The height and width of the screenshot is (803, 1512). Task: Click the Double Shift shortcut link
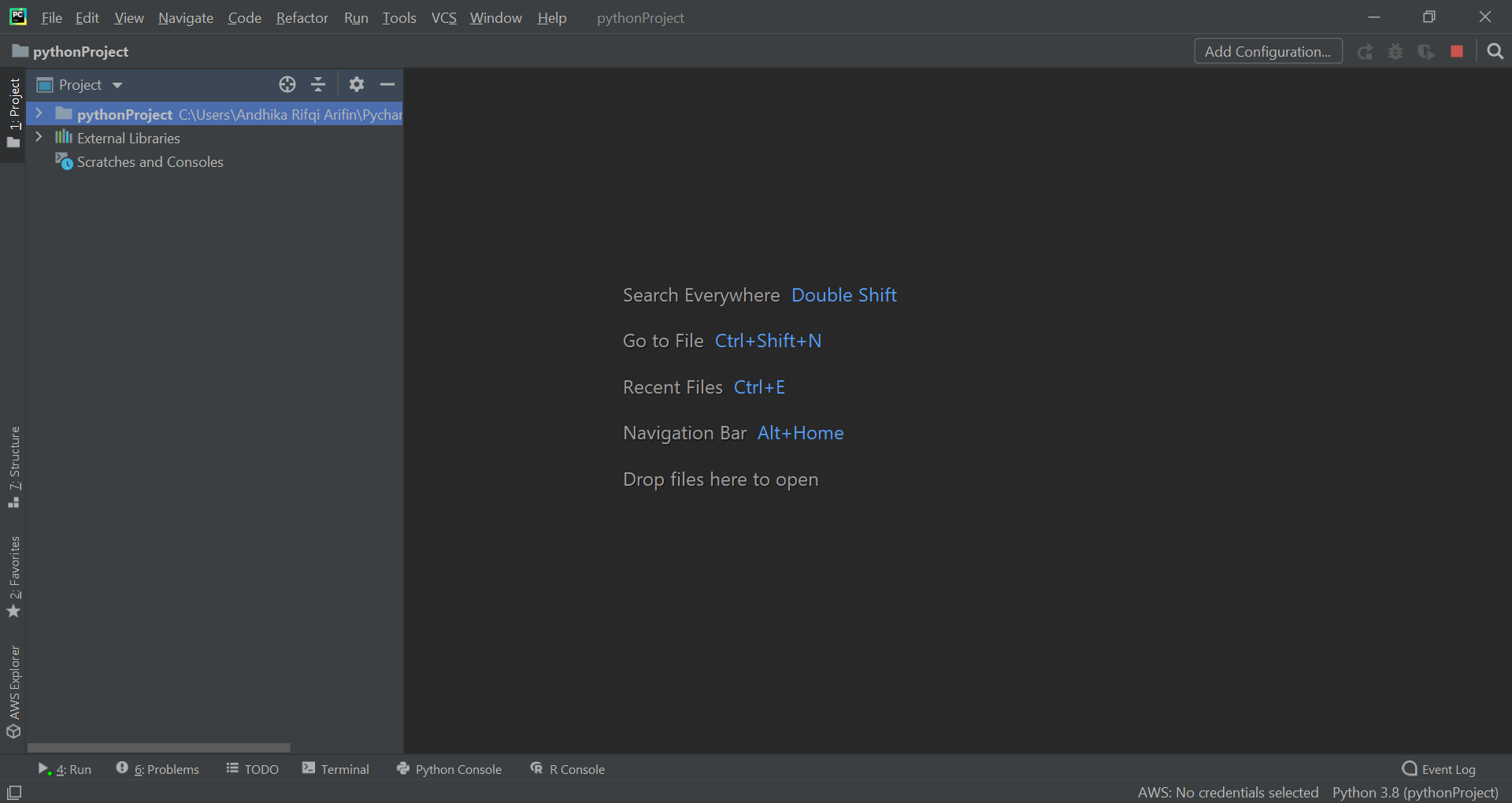pyautogui.click(x=843, y=295)
